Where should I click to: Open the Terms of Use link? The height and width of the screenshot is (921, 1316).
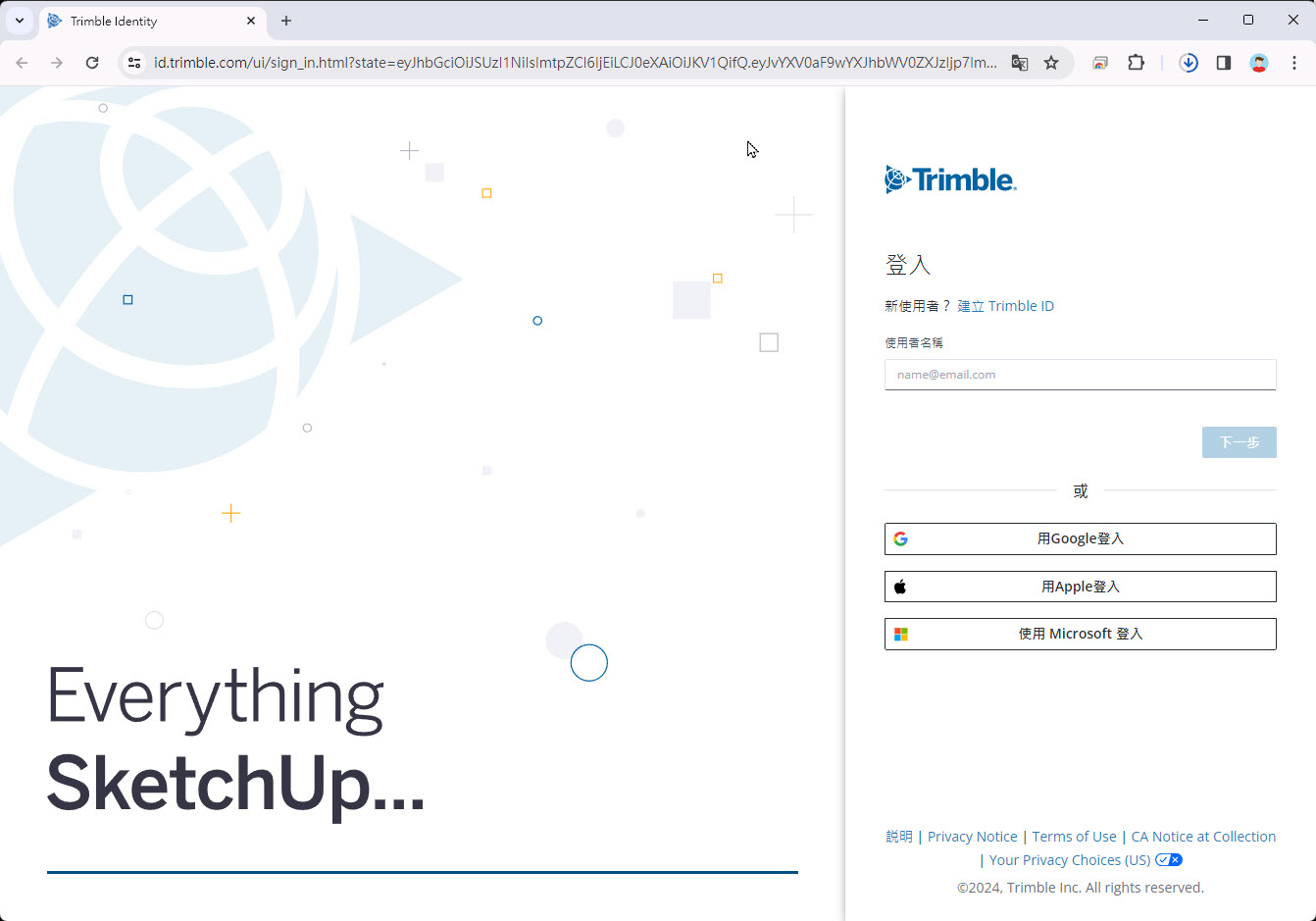tap(1074, 837)
